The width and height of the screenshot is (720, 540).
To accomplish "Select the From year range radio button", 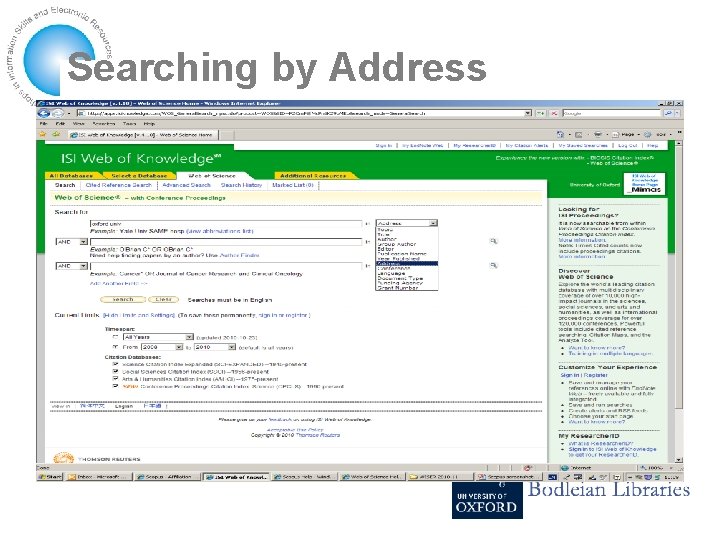I will [115, 347].
